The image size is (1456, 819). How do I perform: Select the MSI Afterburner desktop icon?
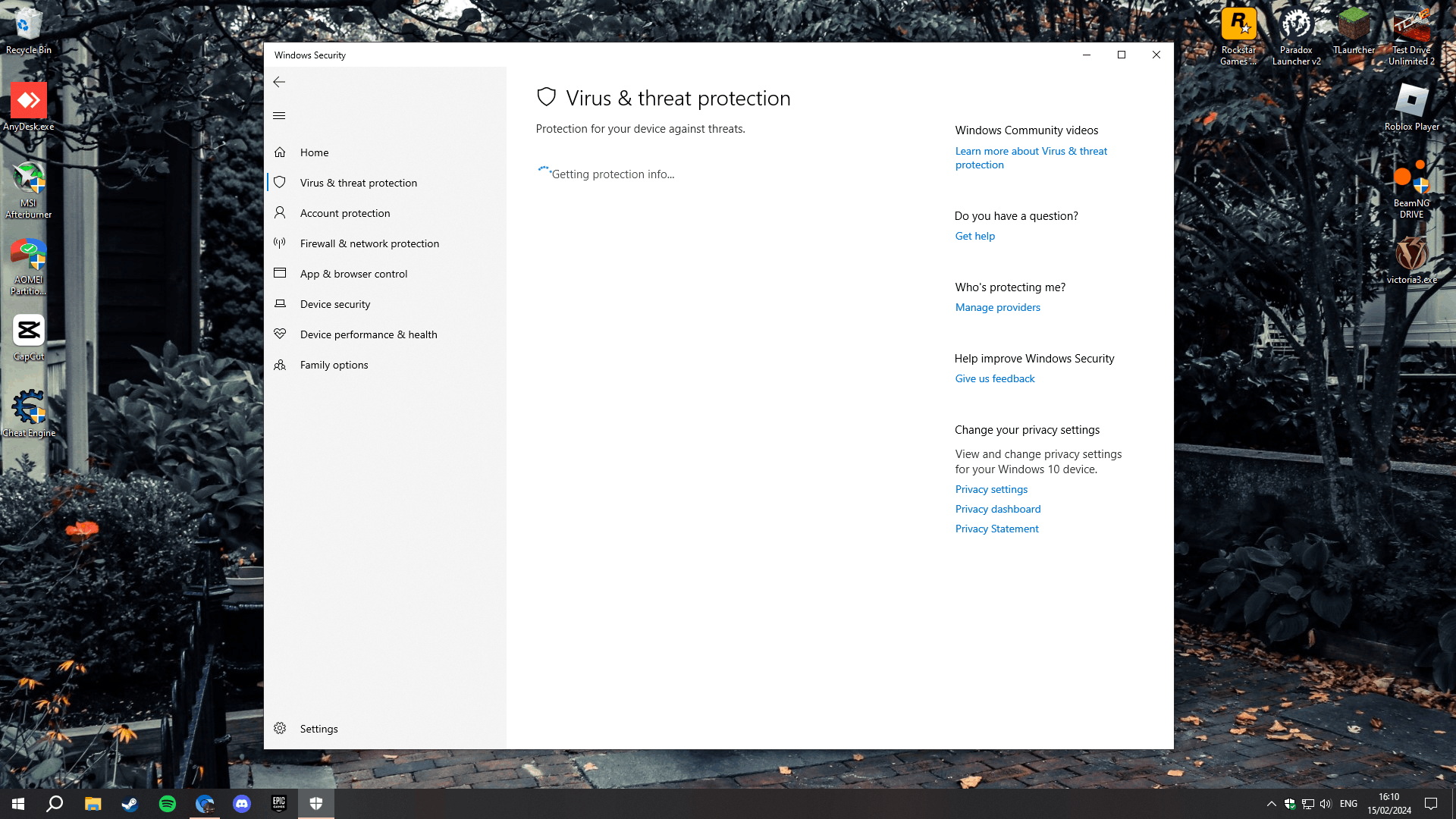(29, 190)
